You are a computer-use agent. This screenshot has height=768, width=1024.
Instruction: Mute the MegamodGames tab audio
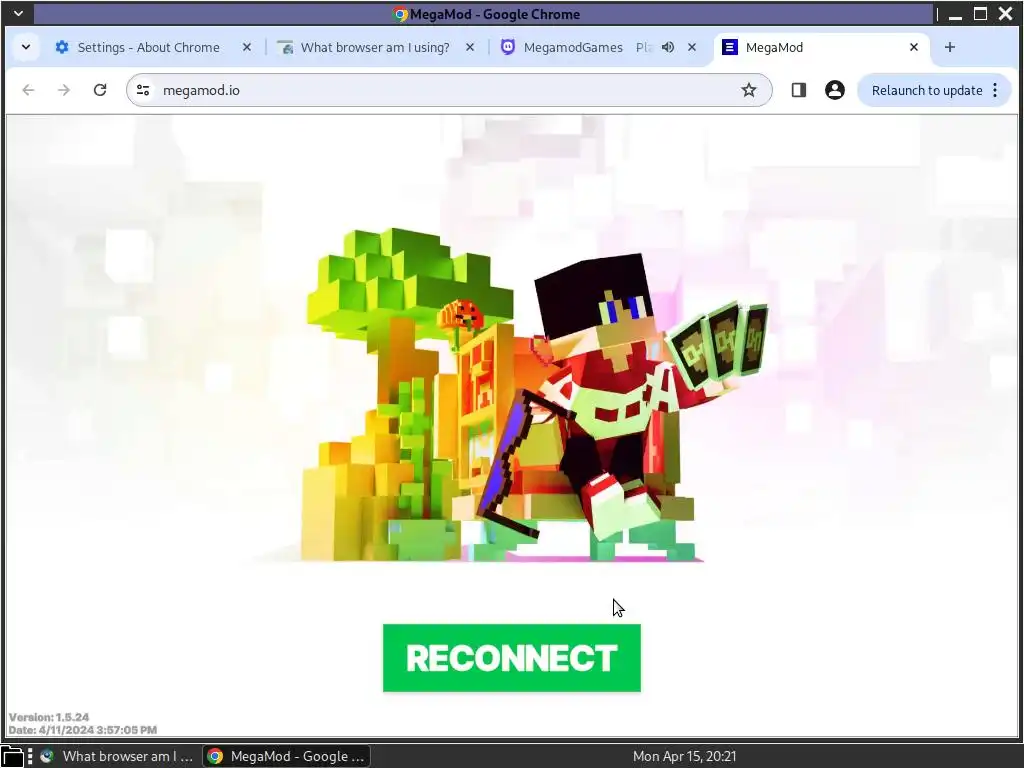point(667,47)
